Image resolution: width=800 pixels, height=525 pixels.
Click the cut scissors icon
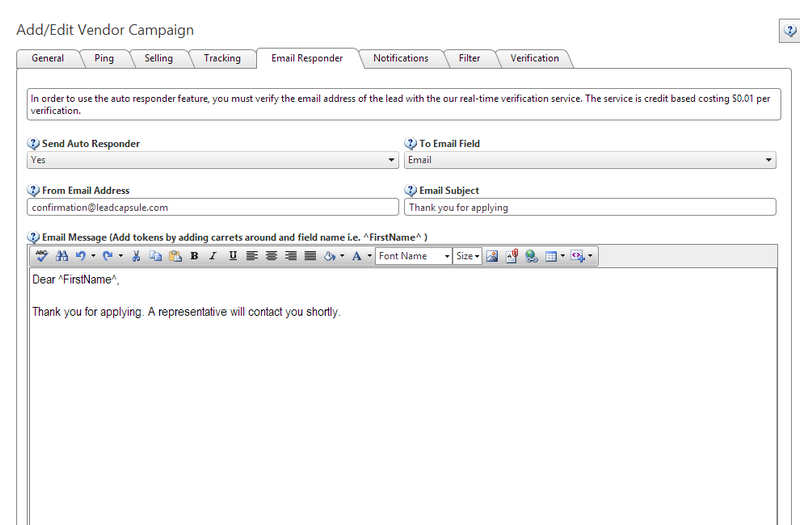point(136,256)
